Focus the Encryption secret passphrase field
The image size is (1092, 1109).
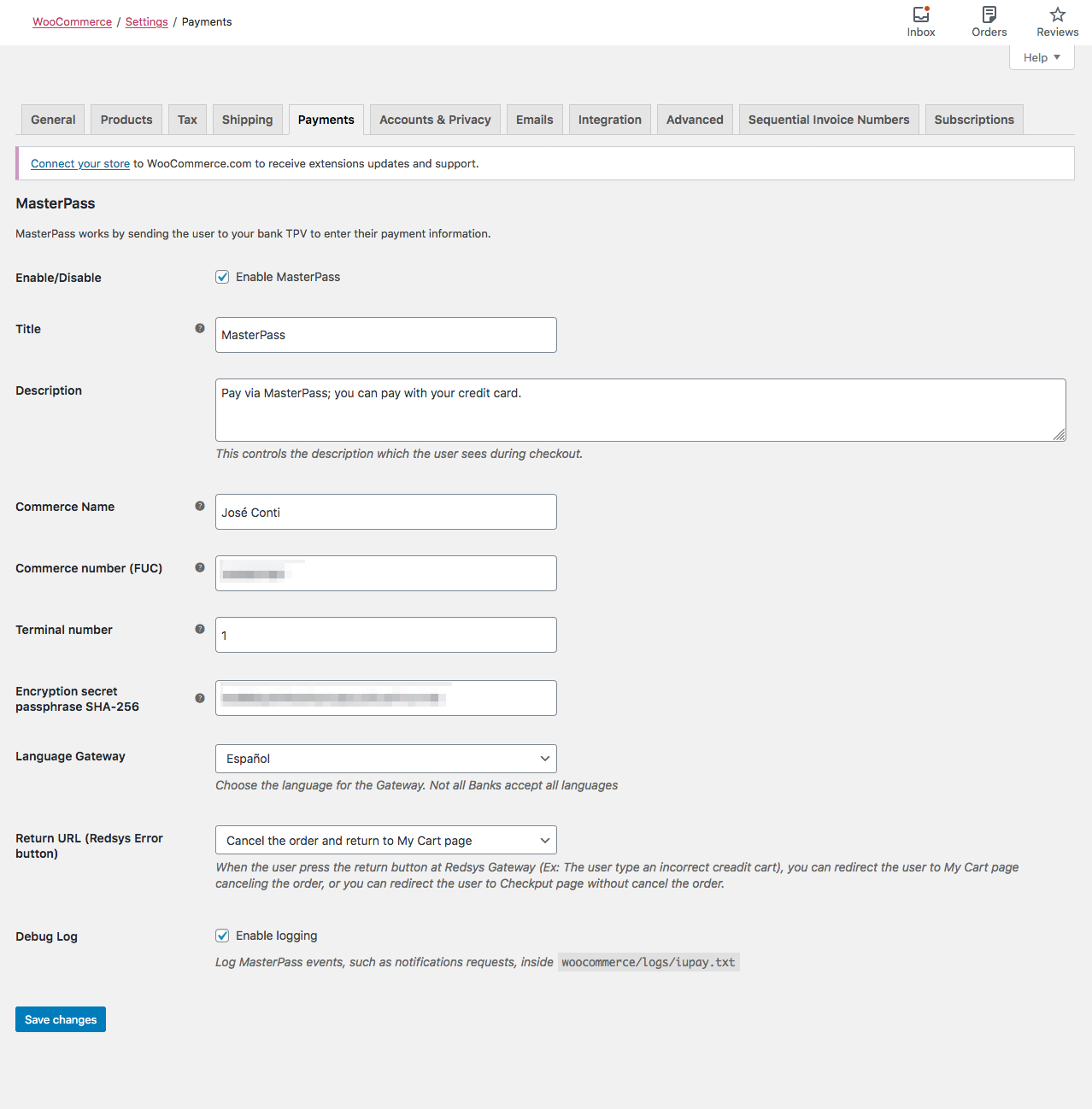pos(386,698)
